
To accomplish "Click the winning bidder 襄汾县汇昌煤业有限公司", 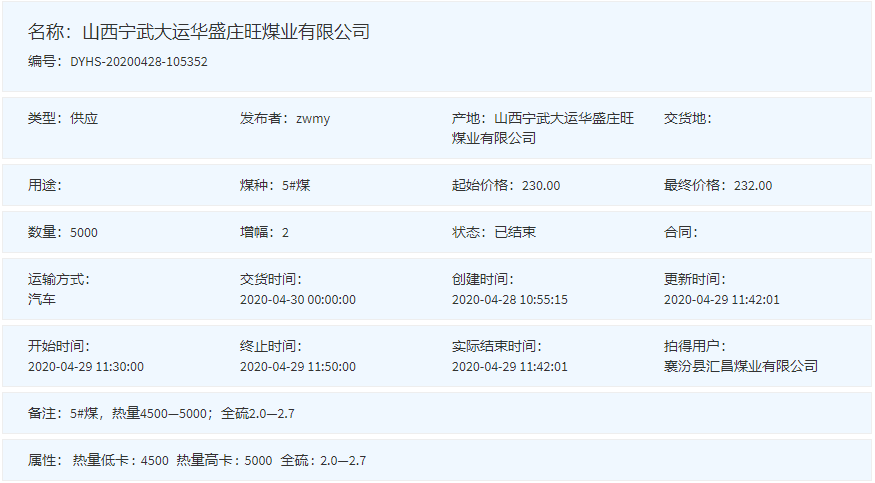I will click(741, 366).
